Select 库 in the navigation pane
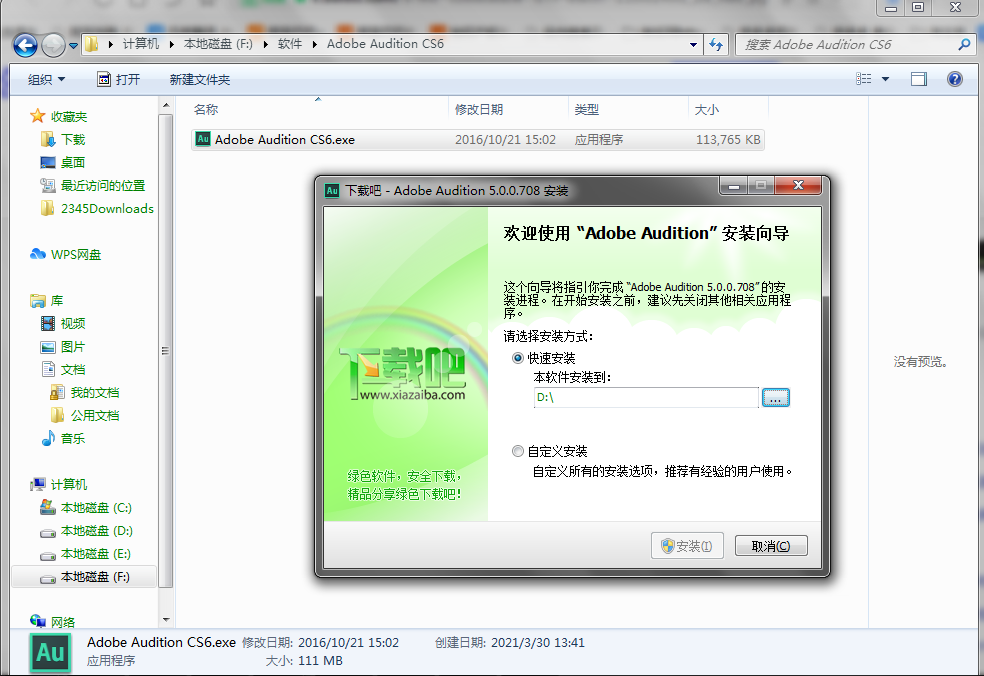This screenshot has width=984, height=676. pos(46,301)
